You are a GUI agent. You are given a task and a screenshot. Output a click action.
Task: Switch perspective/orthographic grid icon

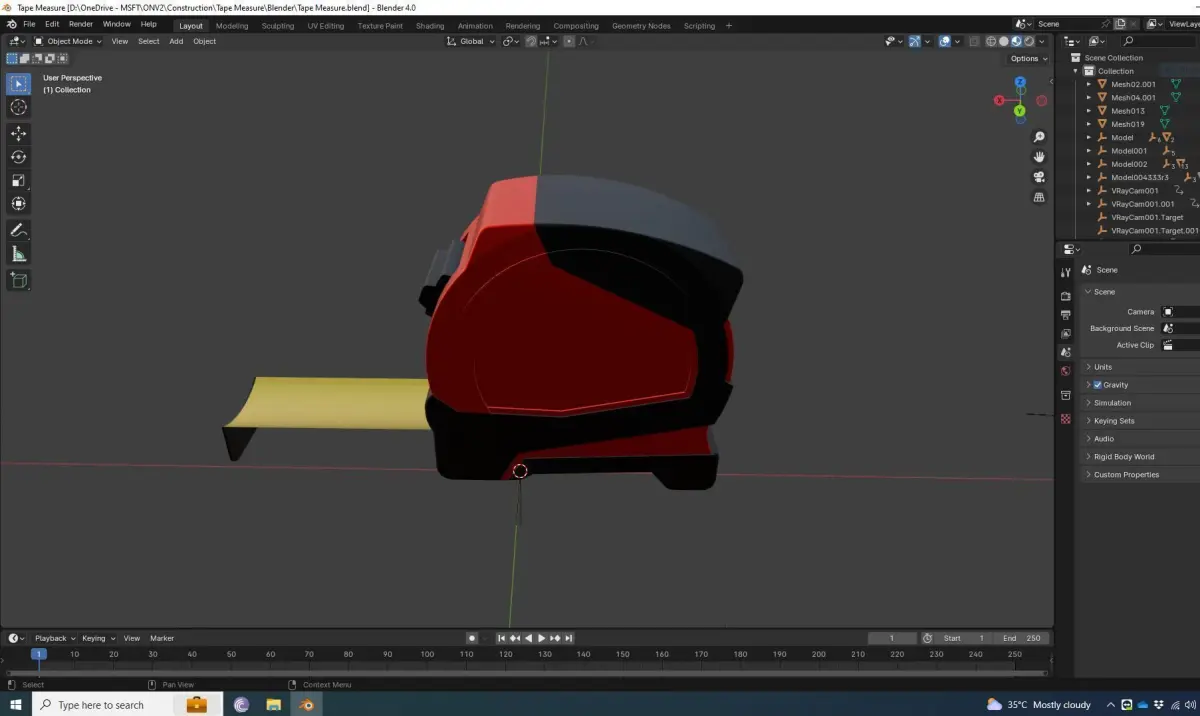(x=1039, y=197)
